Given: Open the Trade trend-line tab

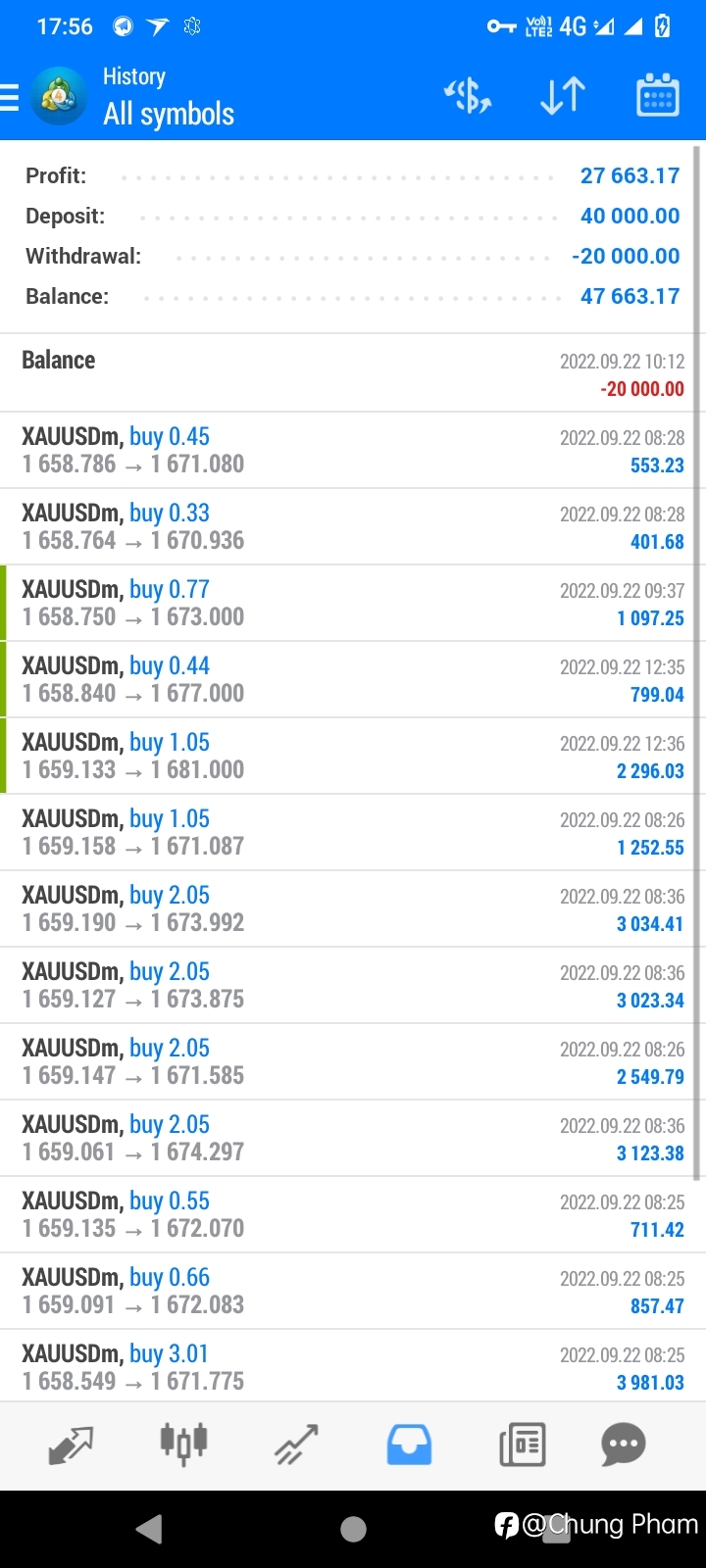Looking at the screenshot, I should tap(296, 1445).
